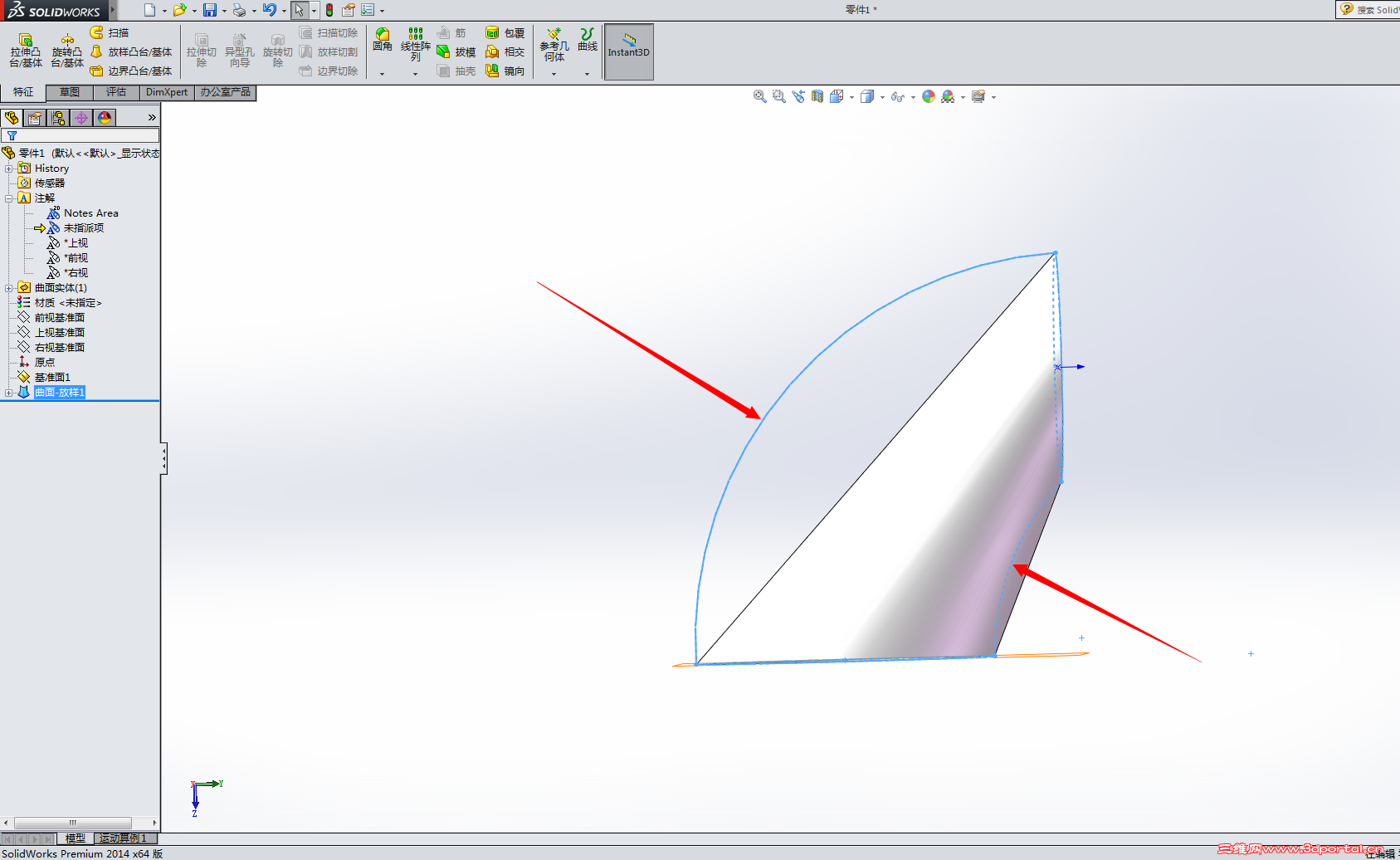Viewport: 1400px width, 860px height.
Task: Choose the 扫描 sweep tool
Action: [110, 32]
